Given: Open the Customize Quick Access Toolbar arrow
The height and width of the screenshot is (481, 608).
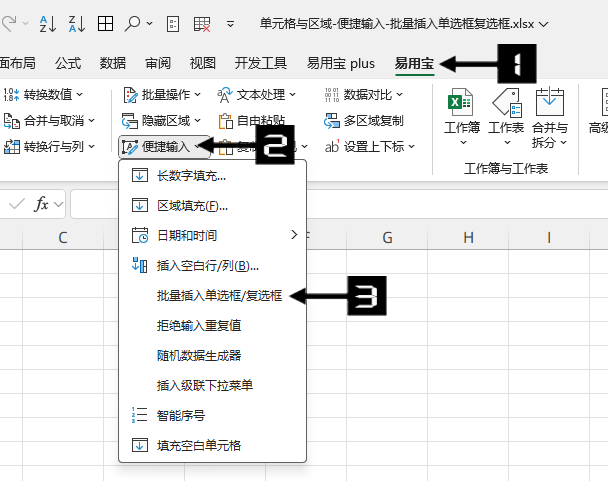Looking at the screenshot, I should [230, 24].
